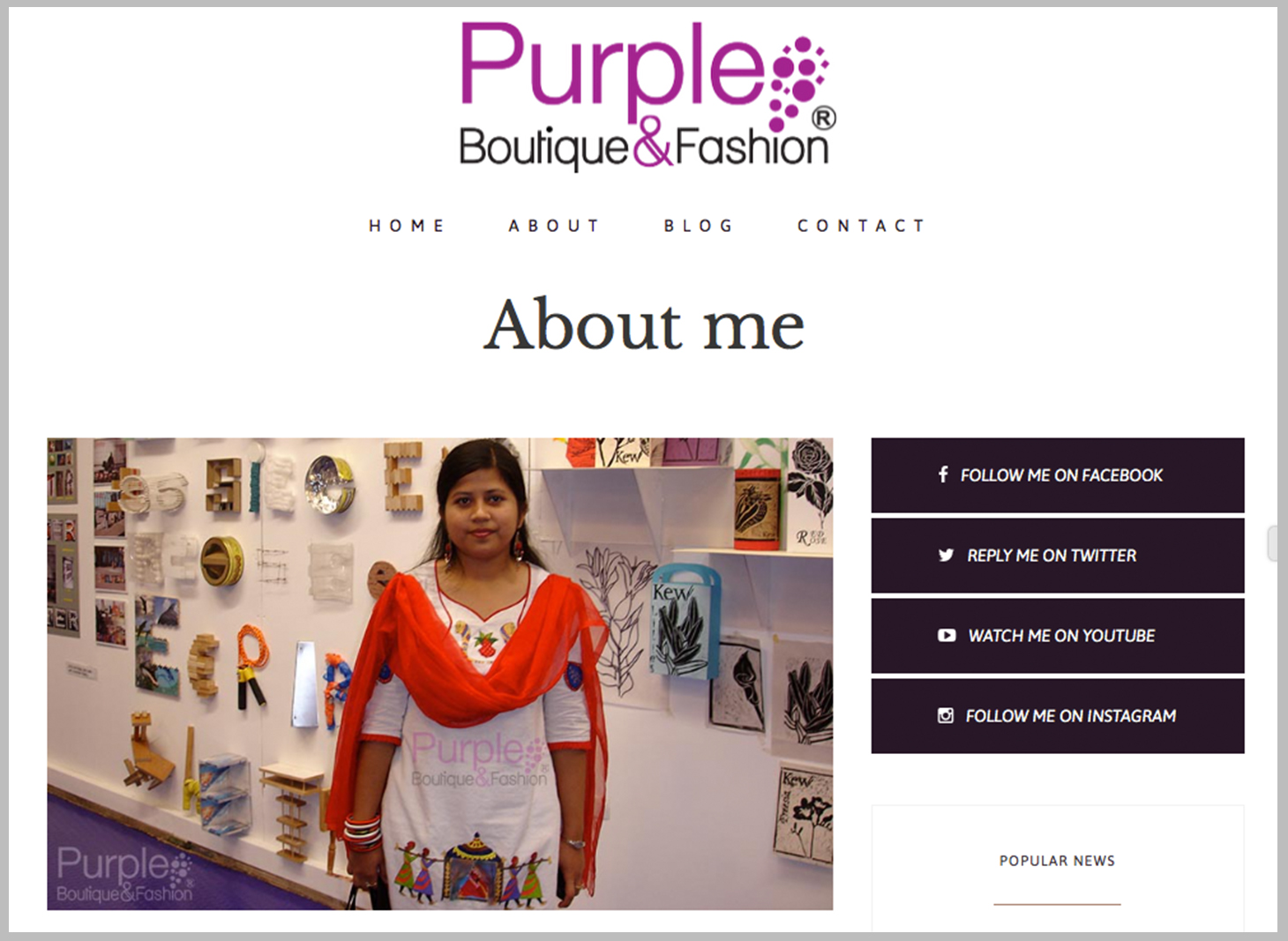Open the HOME menu item
The image size is (1288, 941).
point(407,226)
